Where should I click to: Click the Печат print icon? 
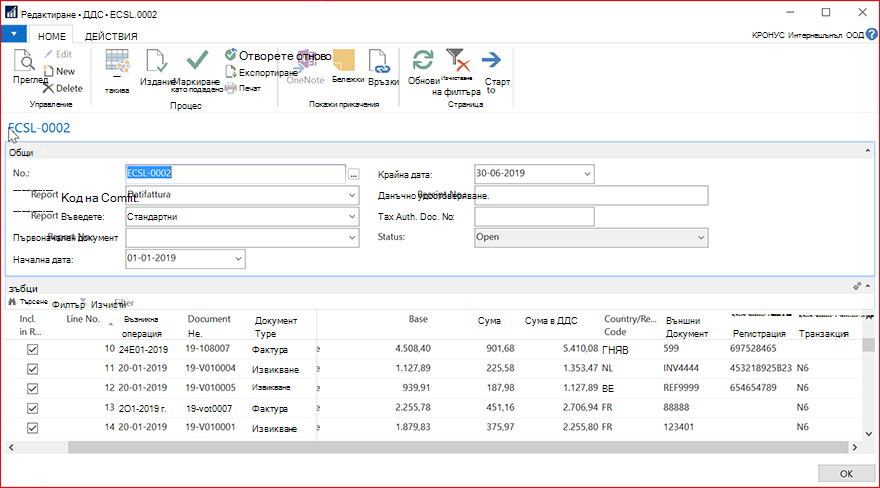231,88
